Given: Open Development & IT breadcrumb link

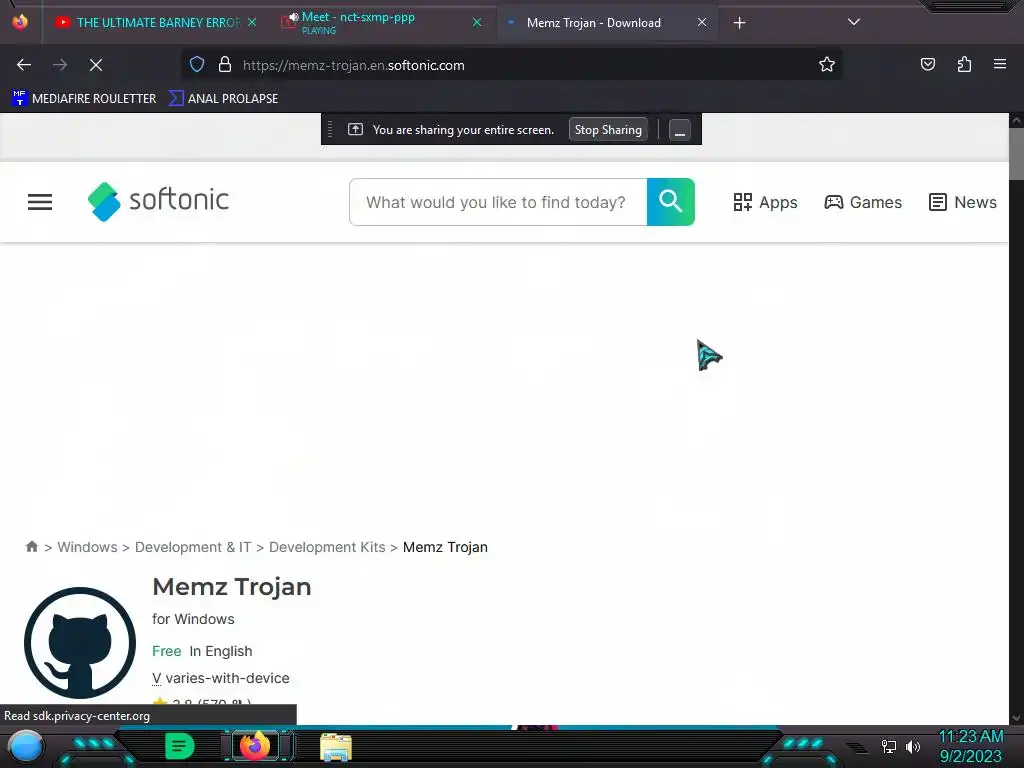Looking at the screenshot, I should pyautogui.click(x=193, y=547).
